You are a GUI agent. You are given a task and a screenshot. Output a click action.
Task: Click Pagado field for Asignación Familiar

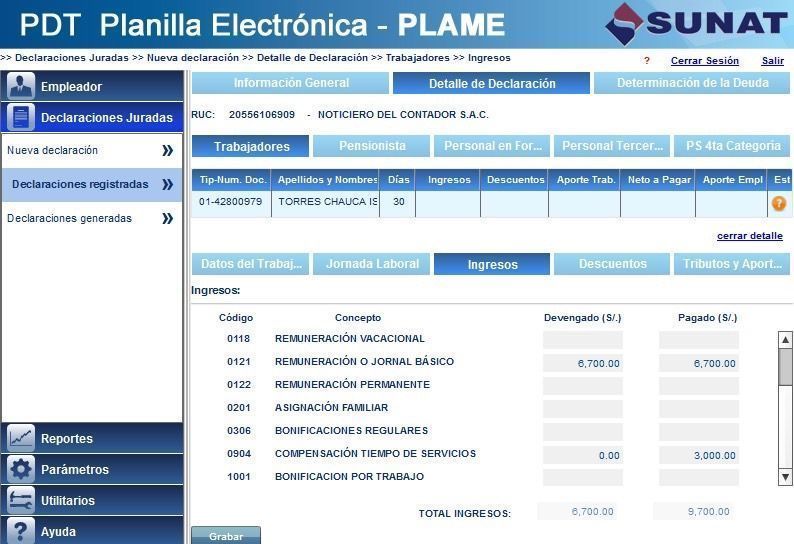click(698, 409)
